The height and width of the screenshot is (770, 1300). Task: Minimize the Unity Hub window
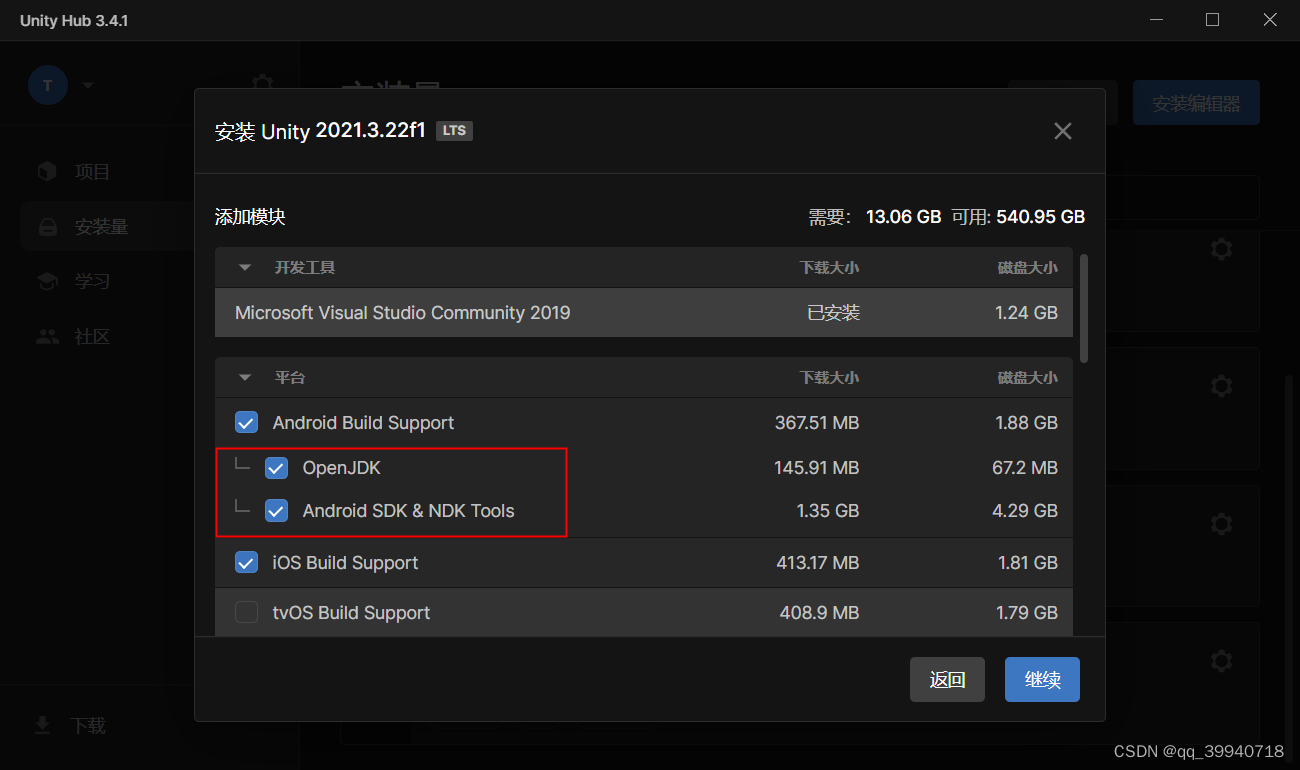pyautogui.click(x=1156, y=20)
